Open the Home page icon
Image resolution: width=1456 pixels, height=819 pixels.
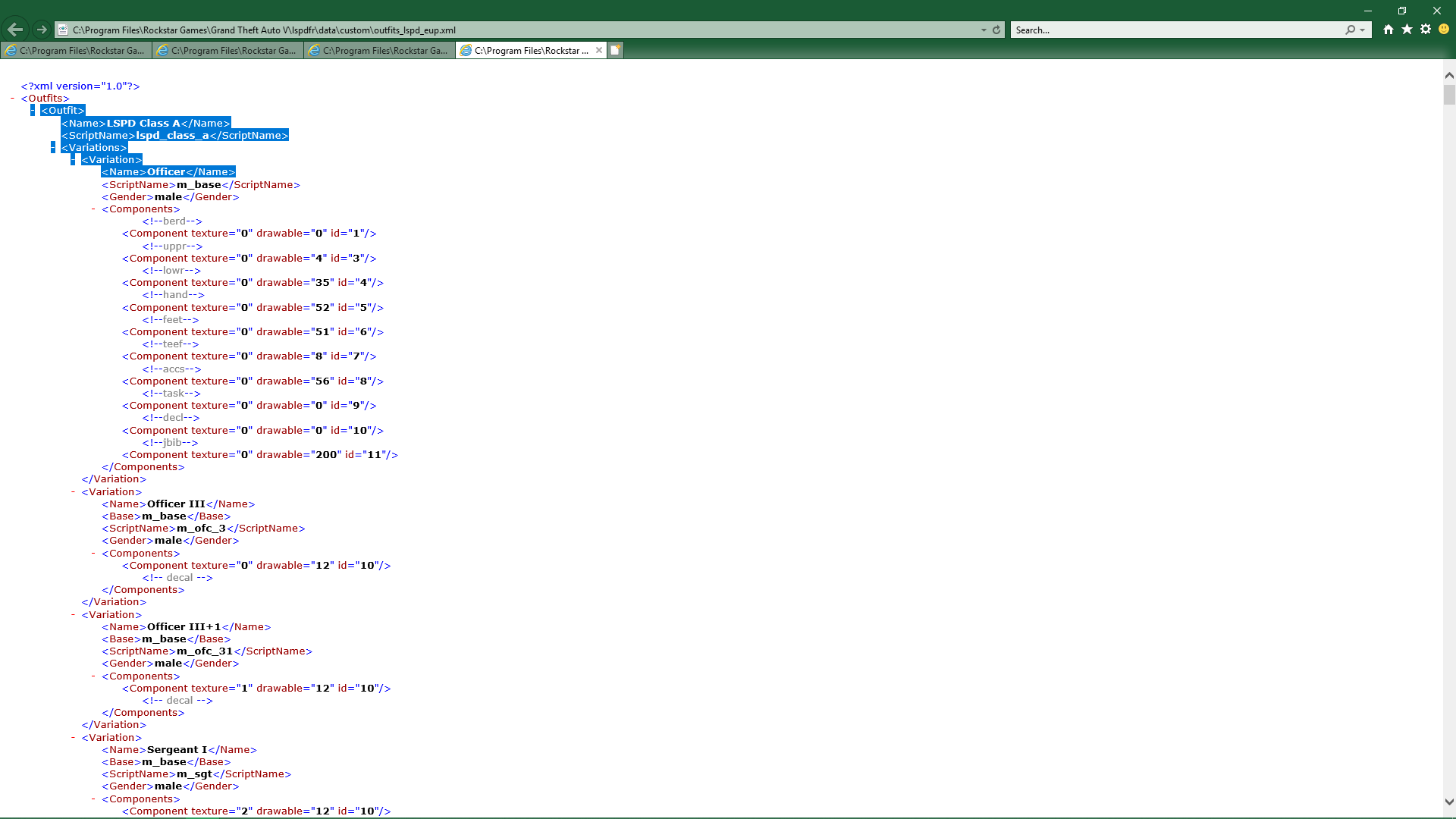(1388, 30)
